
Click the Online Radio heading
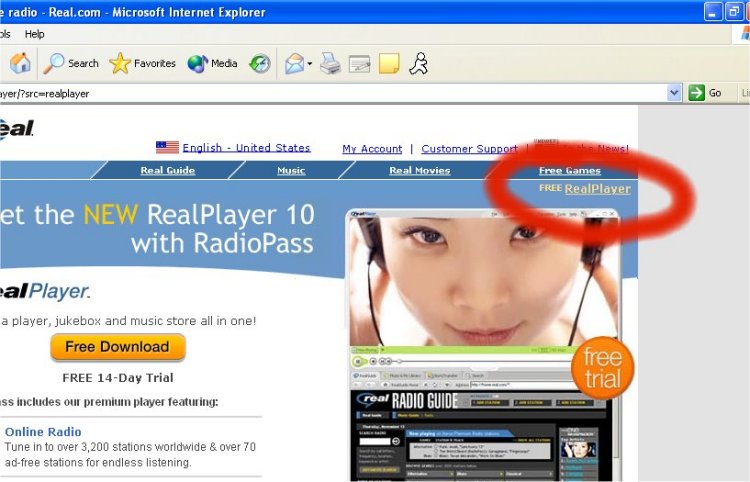(43, 432)
